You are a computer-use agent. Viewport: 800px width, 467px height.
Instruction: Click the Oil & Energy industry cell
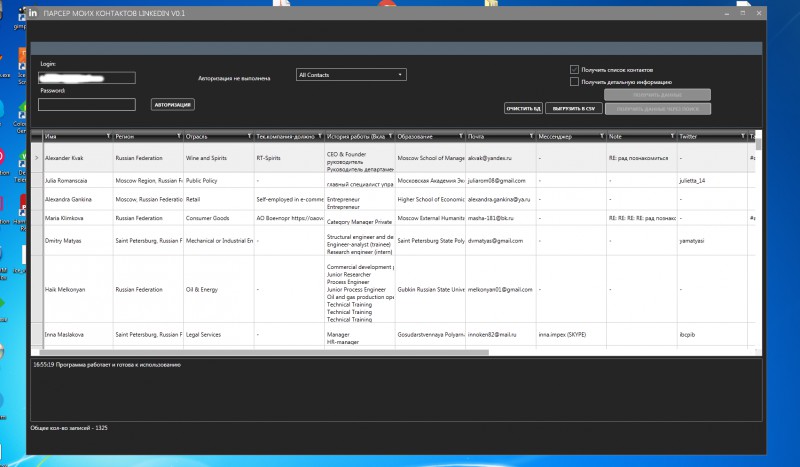[x=219, y=289]
